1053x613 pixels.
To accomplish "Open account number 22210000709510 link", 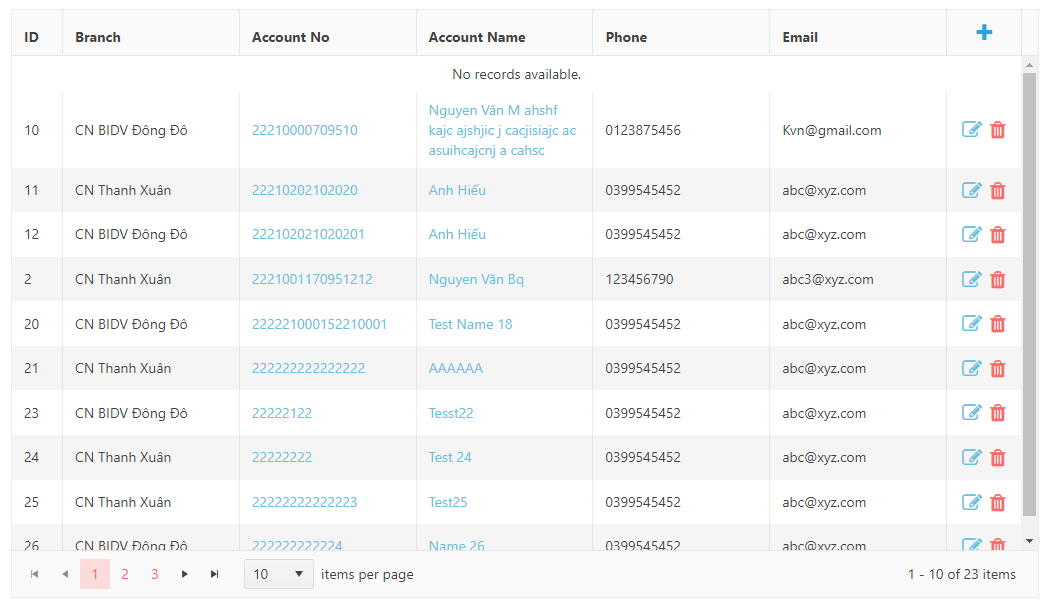I will [304, 130].
